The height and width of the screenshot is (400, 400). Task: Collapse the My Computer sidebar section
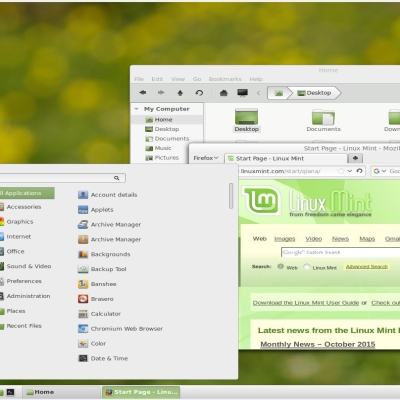pos(136,109)
